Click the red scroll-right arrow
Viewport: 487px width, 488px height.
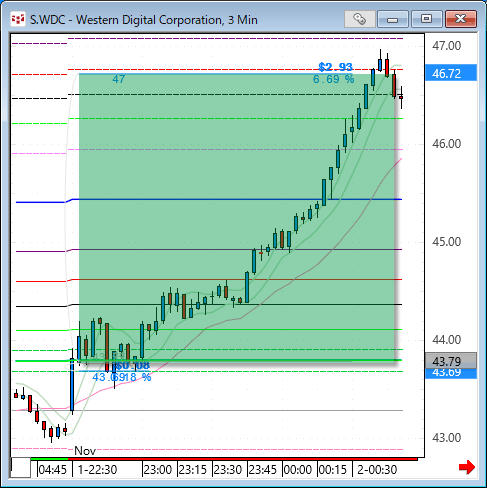[x=467, y=467]
